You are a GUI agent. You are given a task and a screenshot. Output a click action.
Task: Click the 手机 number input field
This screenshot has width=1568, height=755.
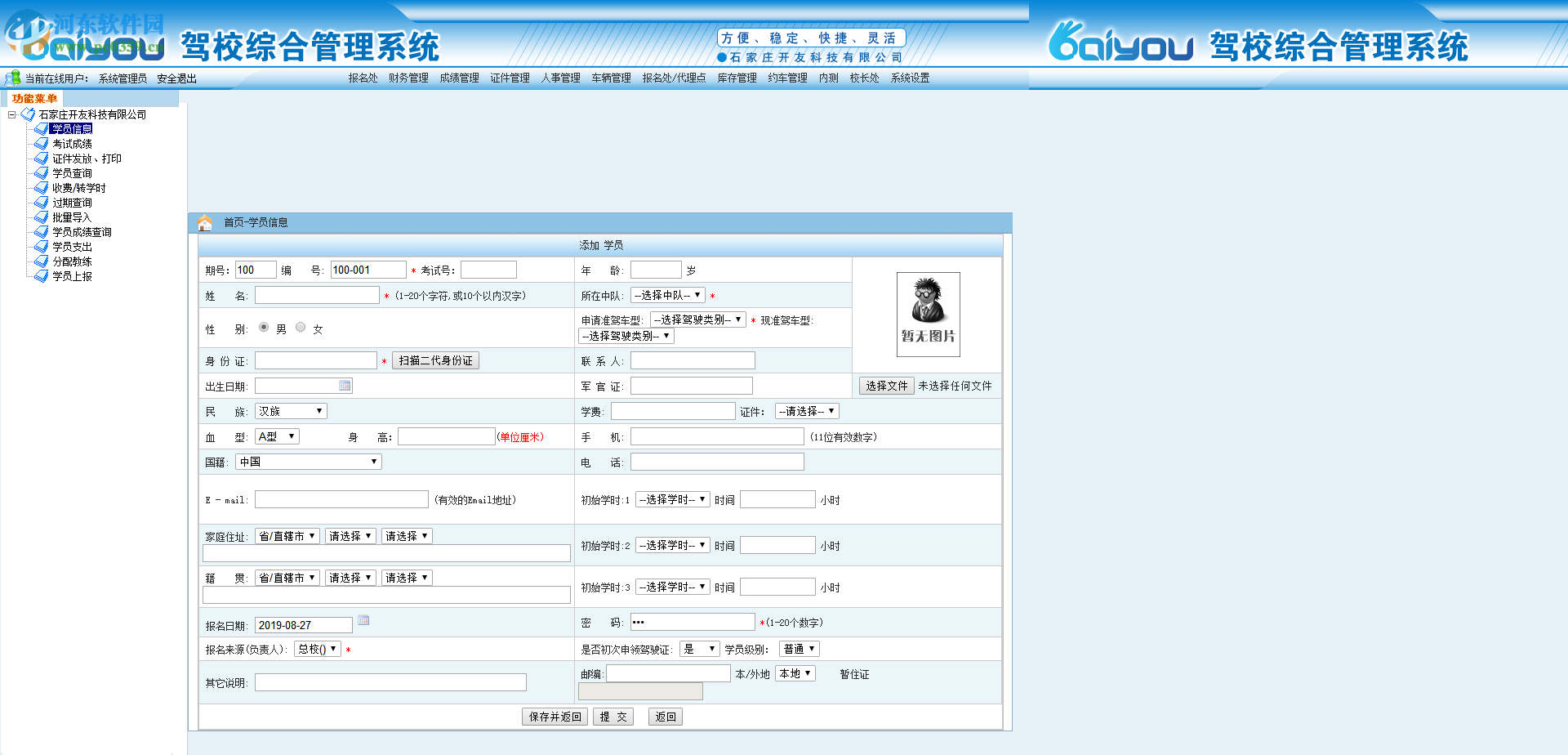717,436
